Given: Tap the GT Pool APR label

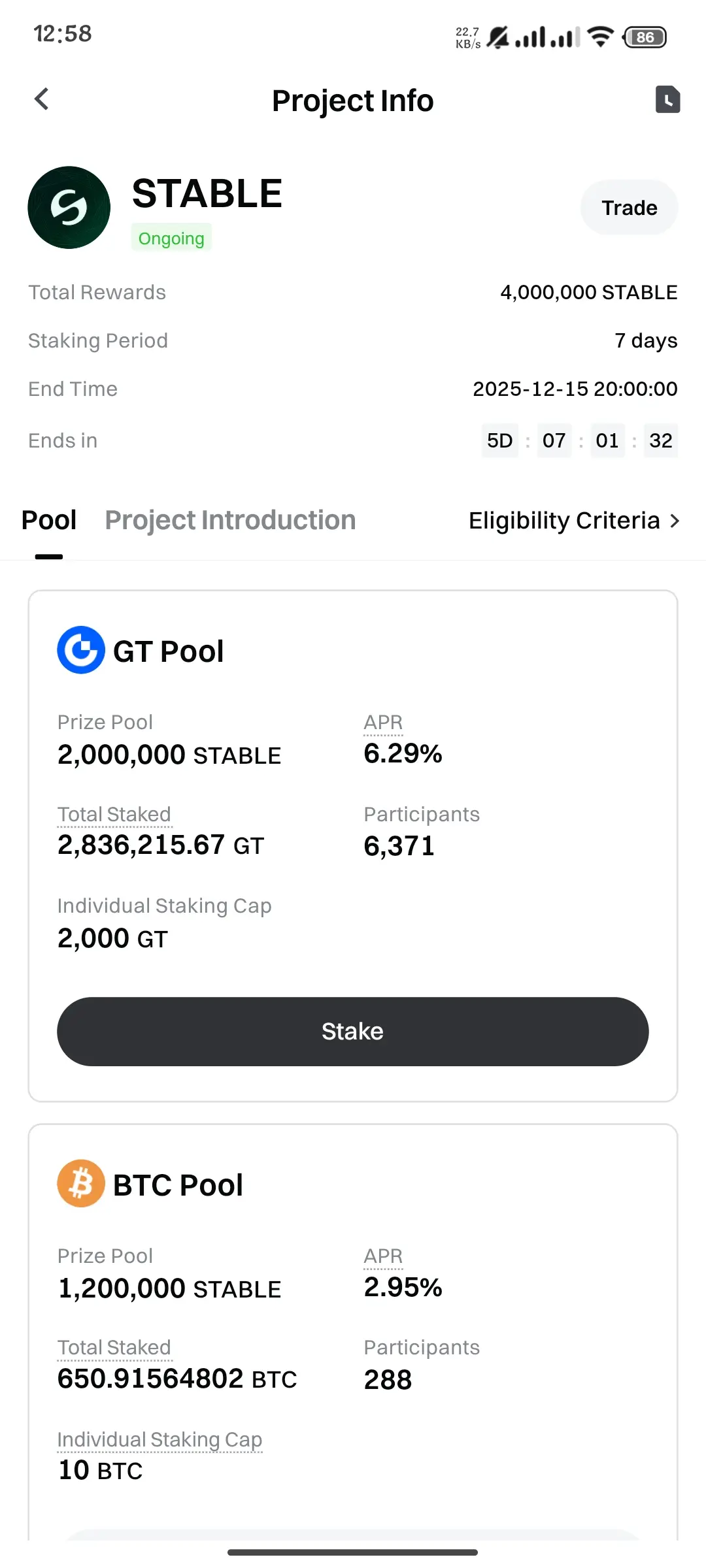Looking at the screenshot, I should point(383,722).
